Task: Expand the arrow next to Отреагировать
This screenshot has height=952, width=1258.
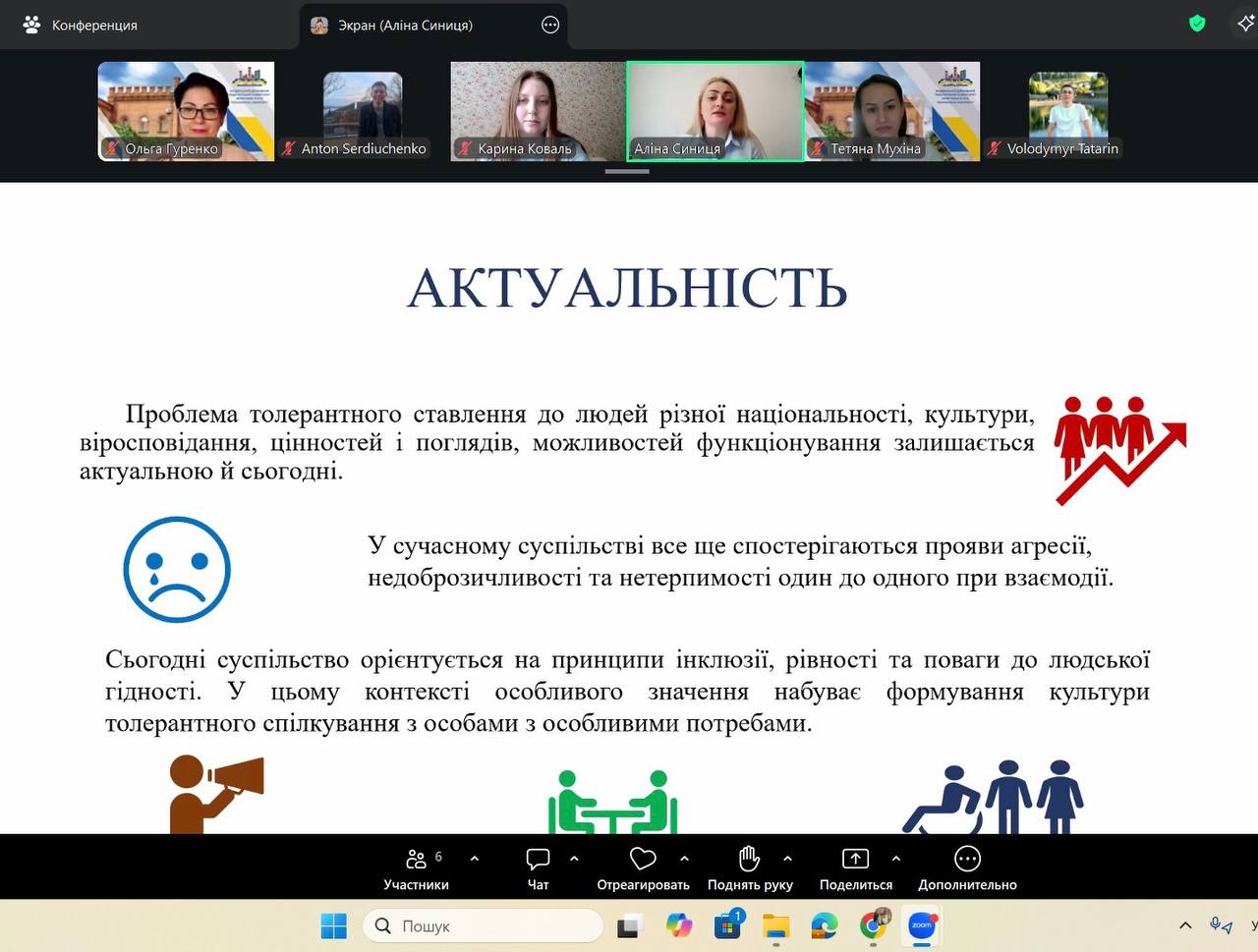Action: point(684,859)
